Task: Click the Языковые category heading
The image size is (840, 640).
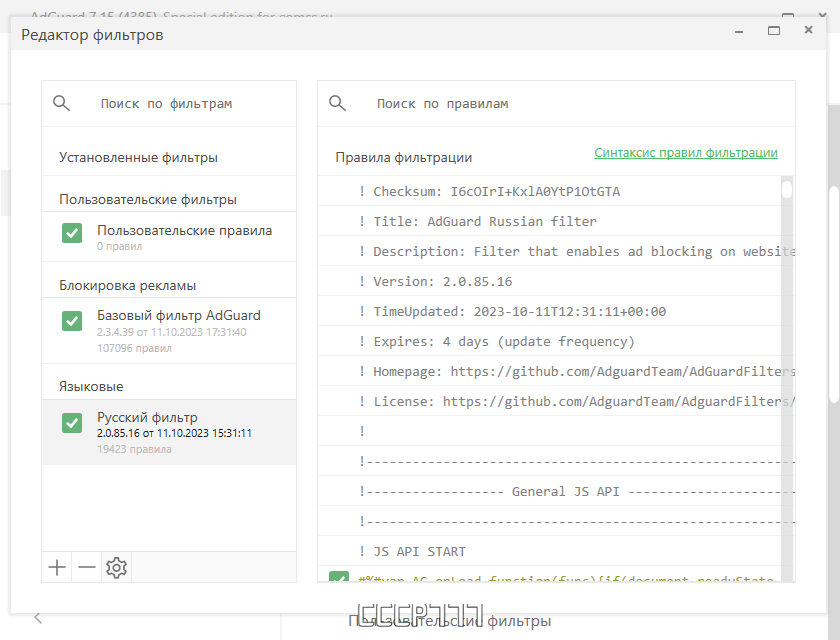Action: tap(91, 386)
